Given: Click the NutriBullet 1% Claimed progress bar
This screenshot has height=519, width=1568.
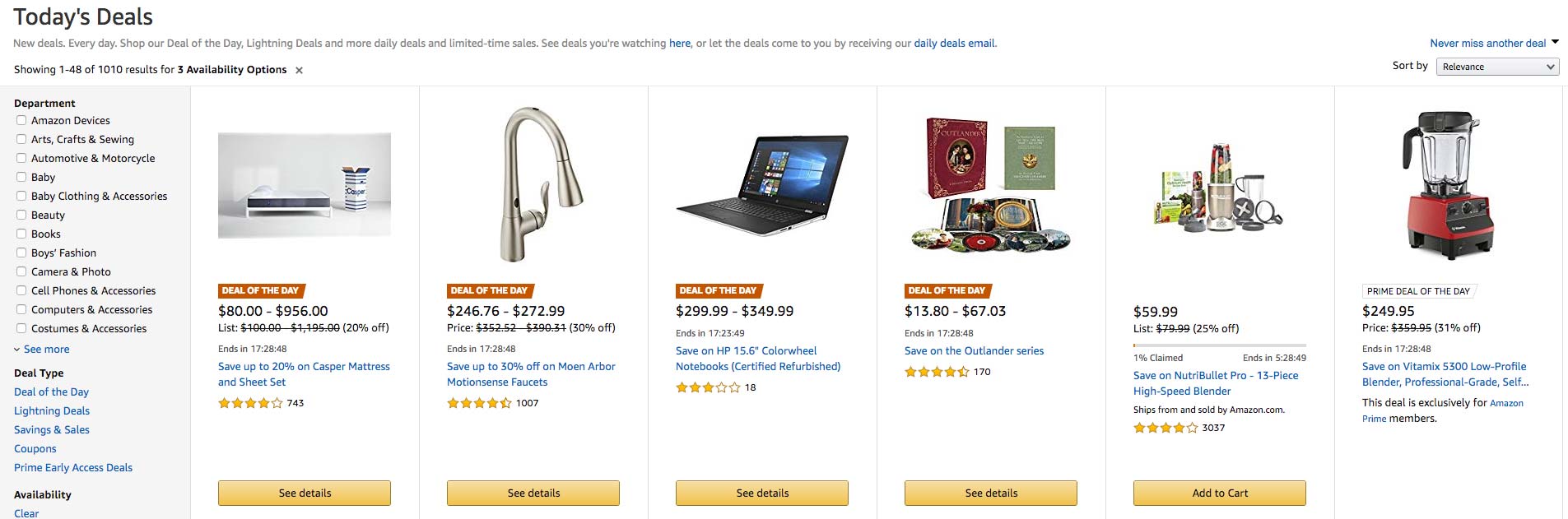Looking at the screenshot, I should click(x=1219, y=345).
